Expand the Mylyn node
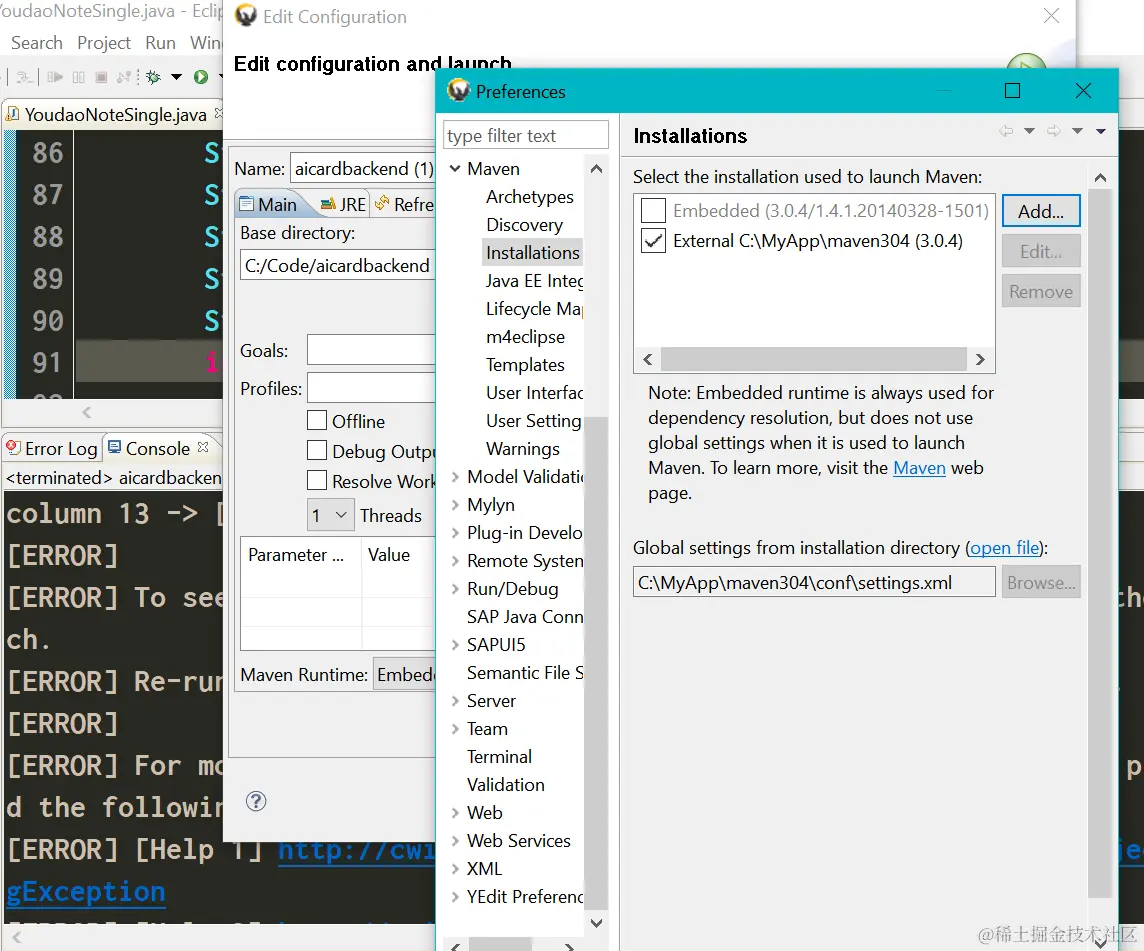 tap(455, 504)
